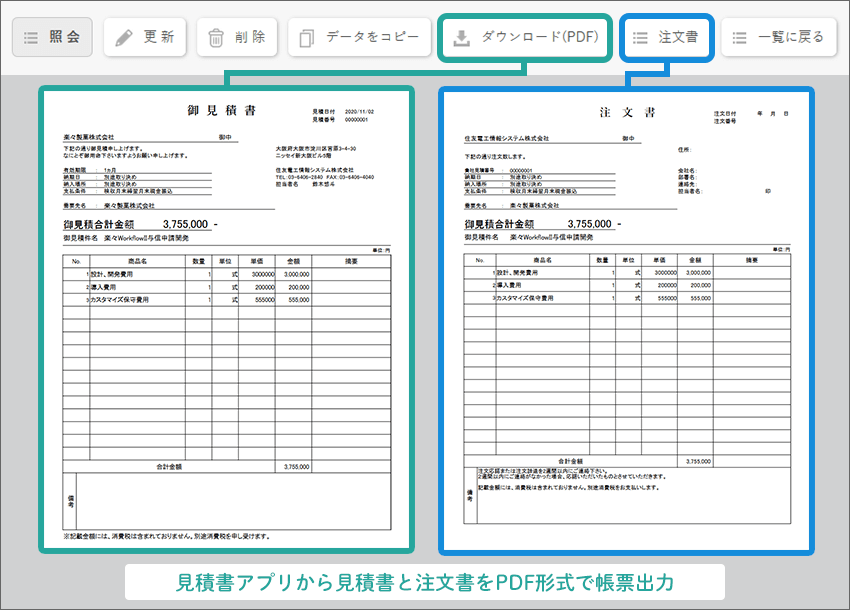Screen dimensions: 850x610
Task: Click the 3,000,000 amount in the estimate table
Action: 297,274
